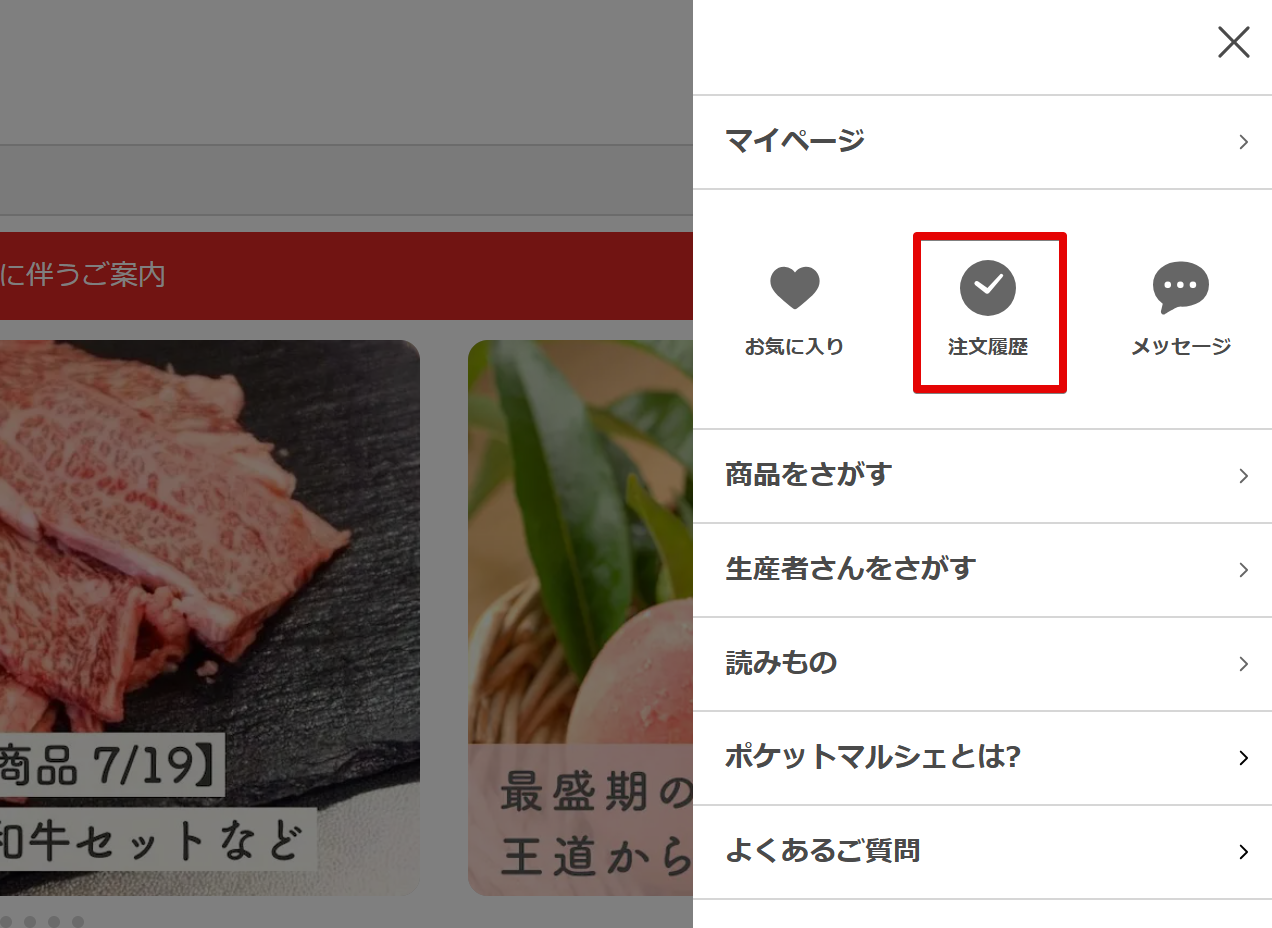Open よくあるご質問 menu entry
The width and height of the screenshot is (1272, 928).
click(982, 852)
